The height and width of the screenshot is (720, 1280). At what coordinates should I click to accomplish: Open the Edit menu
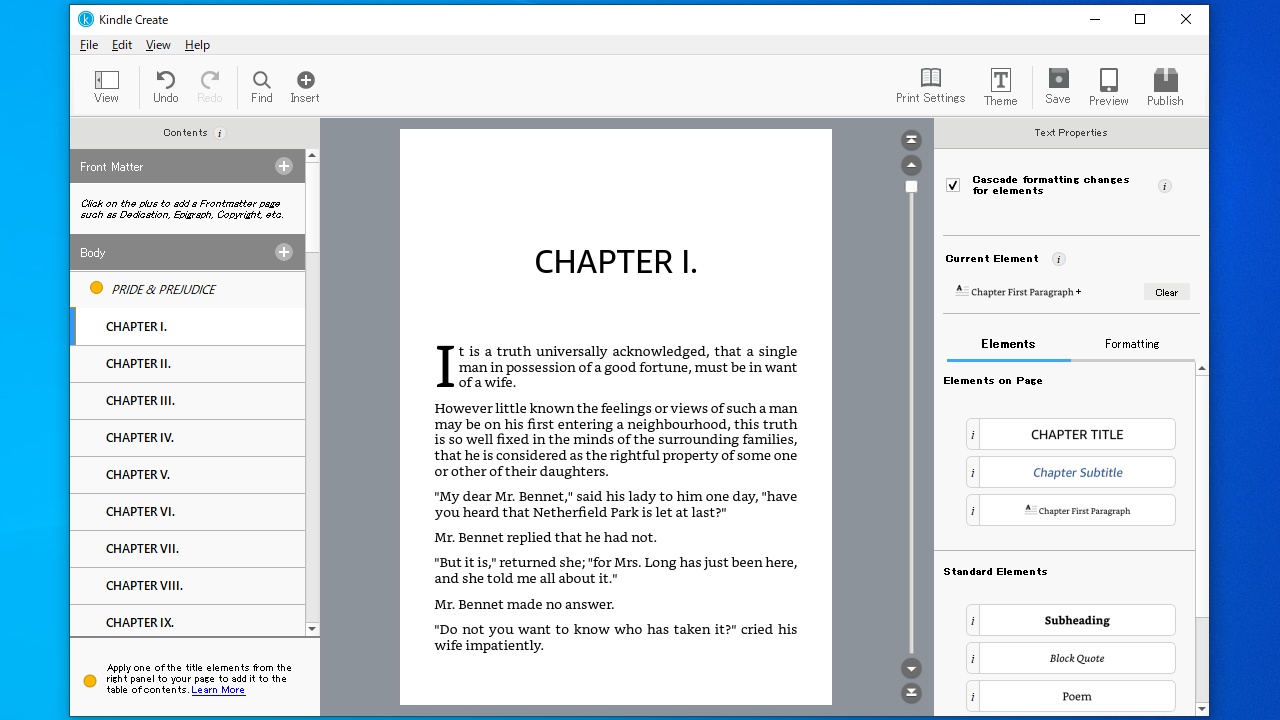tap(122, 45)
